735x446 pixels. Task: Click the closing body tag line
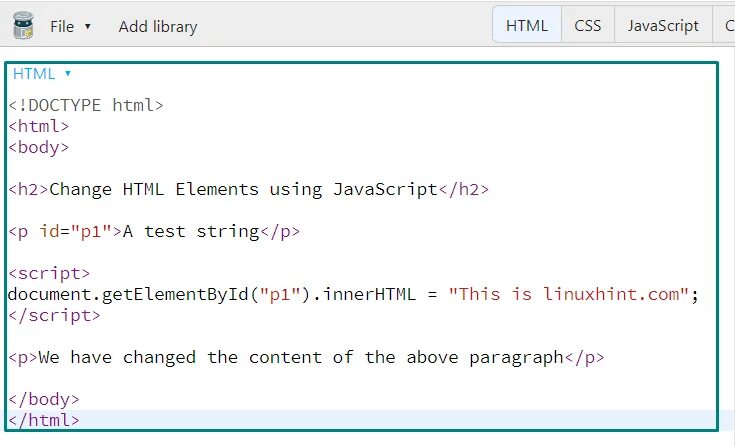[x=44, y=400]
